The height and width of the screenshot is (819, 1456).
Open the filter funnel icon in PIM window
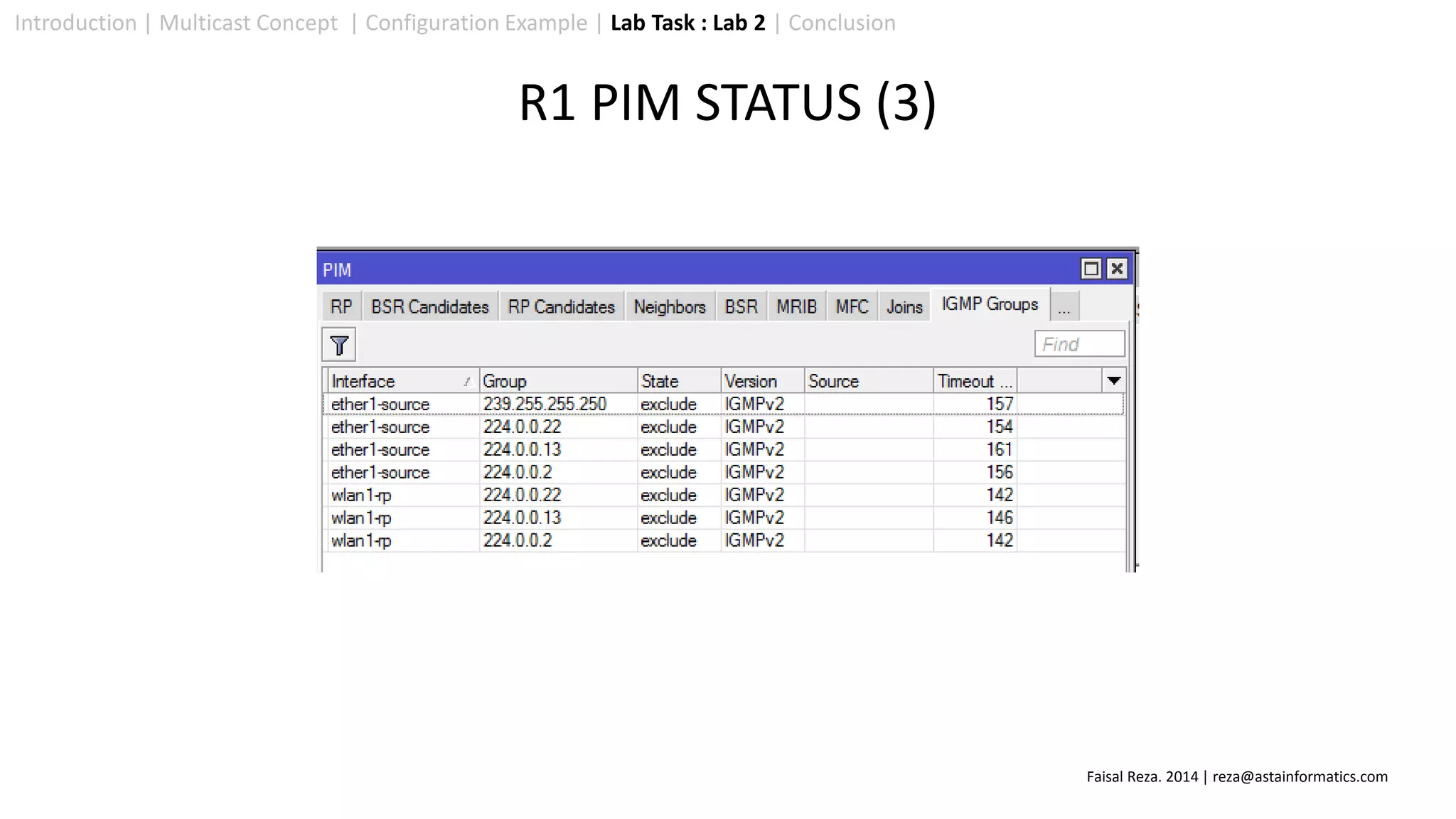pyautogui.click(x=339, y=345)
